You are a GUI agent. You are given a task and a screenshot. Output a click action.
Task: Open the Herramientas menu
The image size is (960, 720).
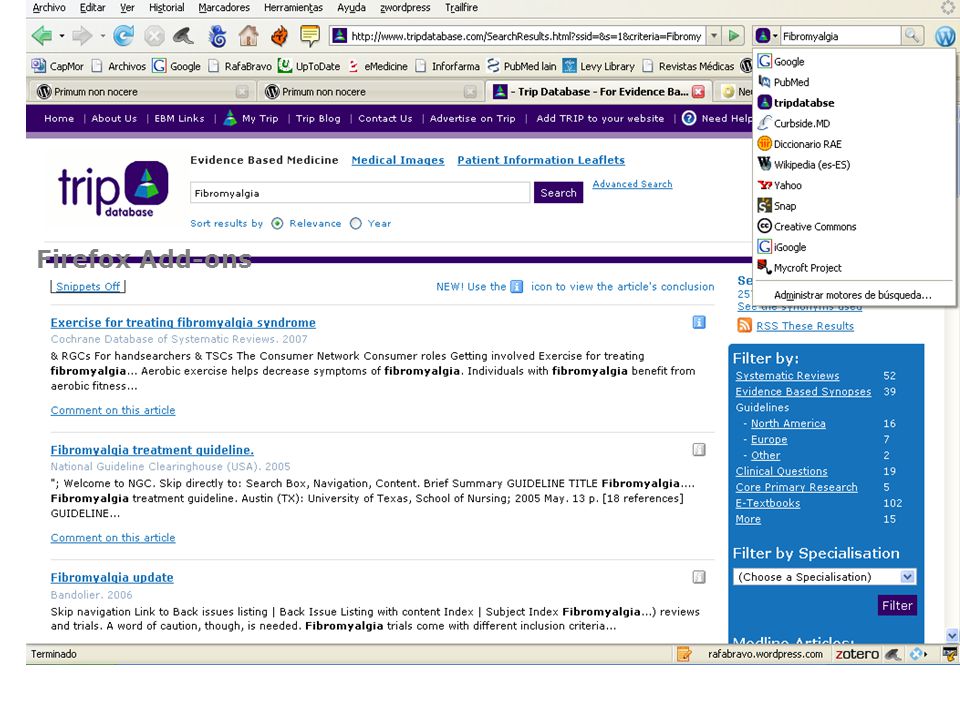293,7
